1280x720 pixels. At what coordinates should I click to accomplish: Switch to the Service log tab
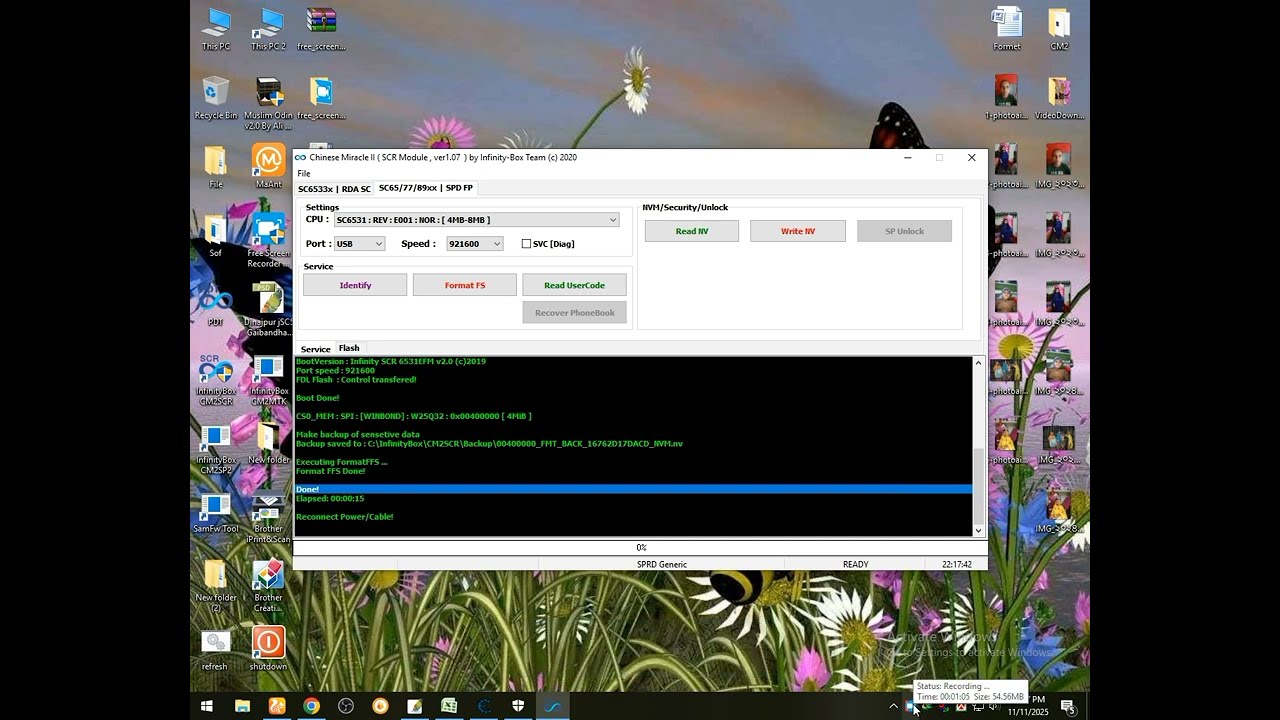[316, 349]
